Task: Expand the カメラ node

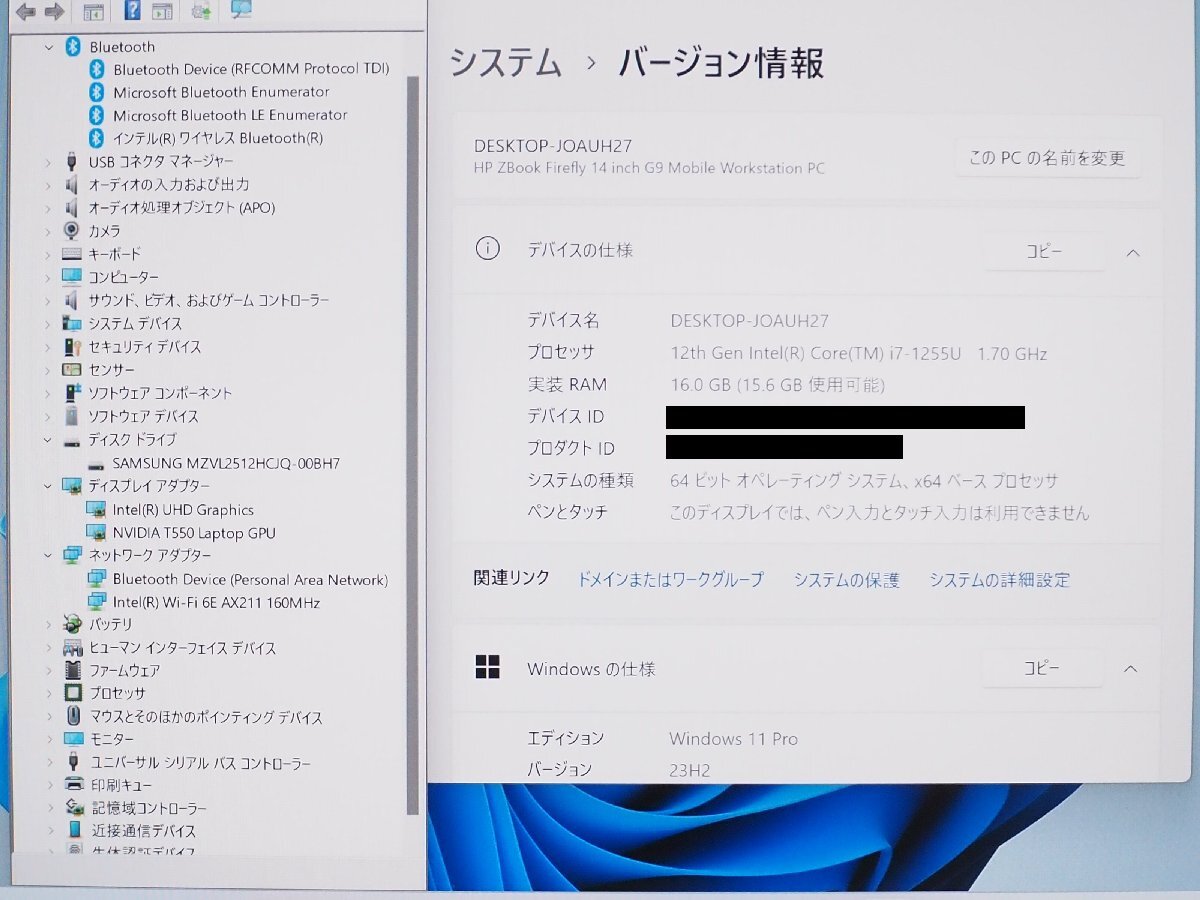Action: pyautogui.click(x=48, y=230)
